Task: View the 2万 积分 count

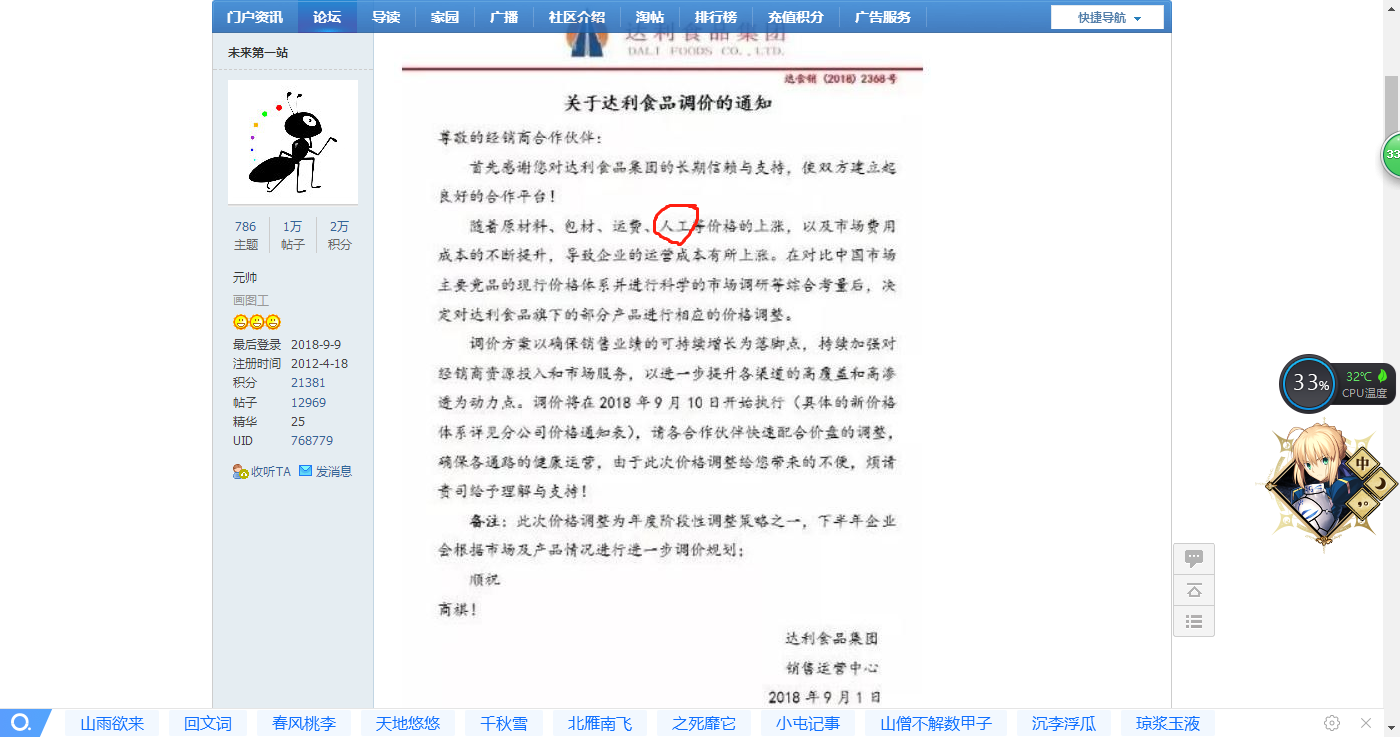Action: coord(340,235)
